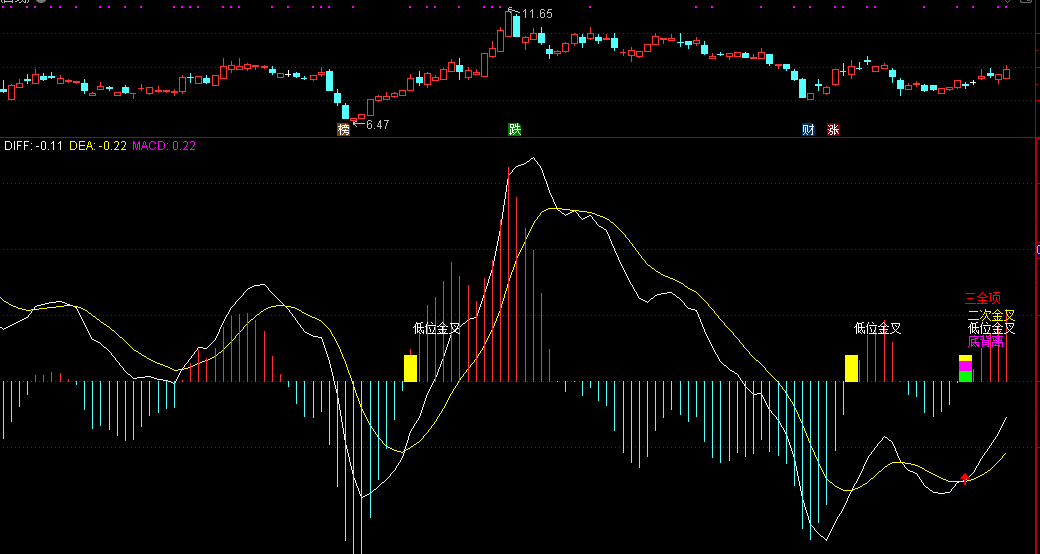
Task: Select the magenta MACD value label
Action: pyautogui.click(x=164, y=146)
